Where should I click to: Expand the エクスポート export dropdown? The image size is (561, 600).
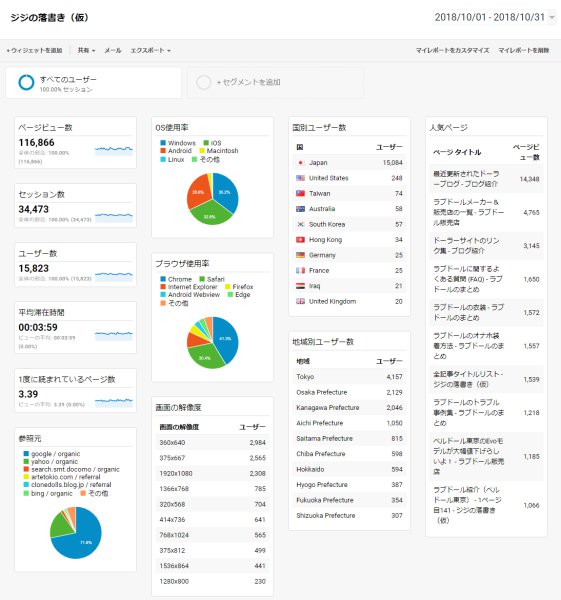[150, 50]
